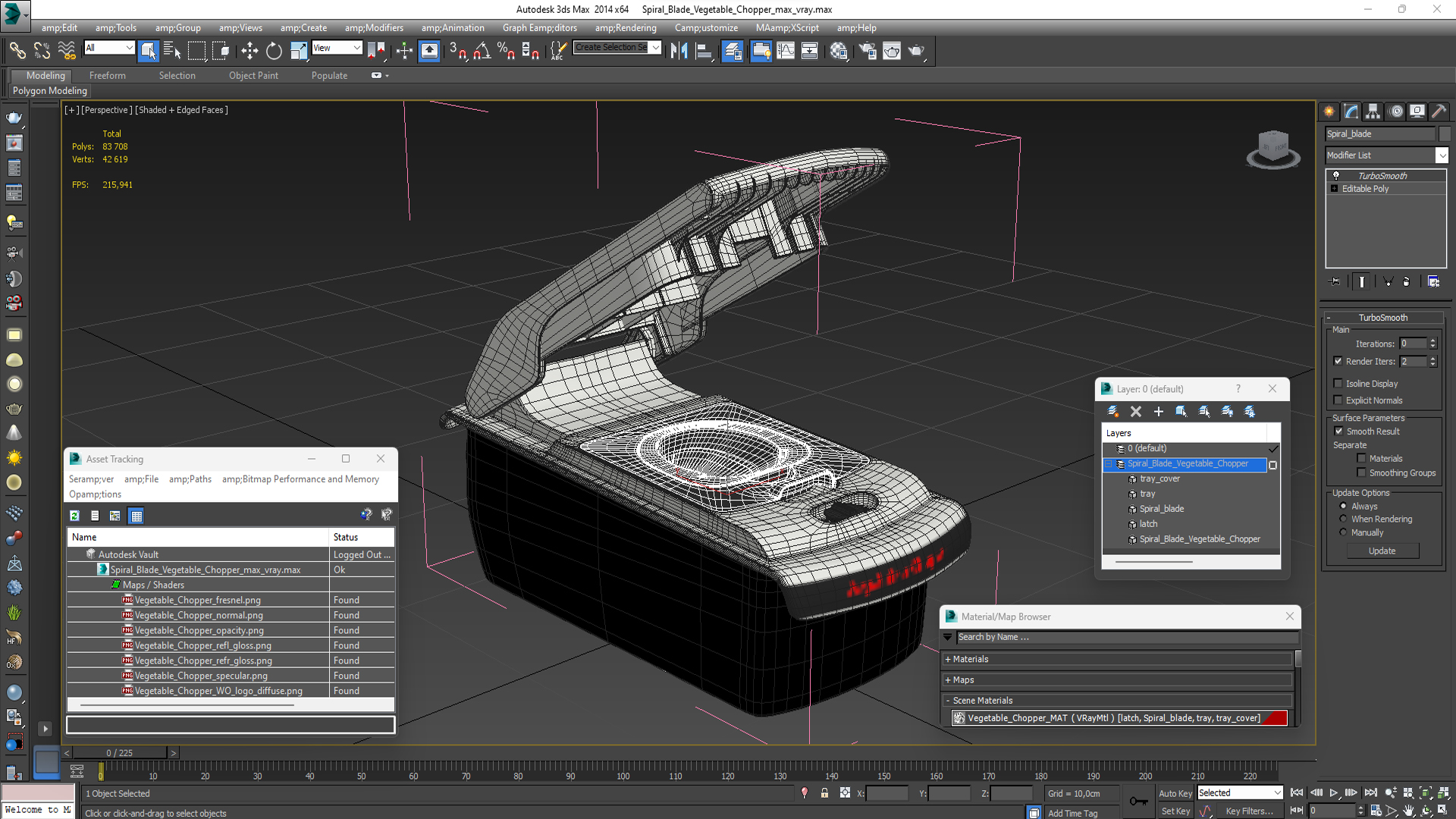Switch Asset Tracking to table view
This screenshot has width=1456, height=819.
pyautogui.click(x=136, y=516)
